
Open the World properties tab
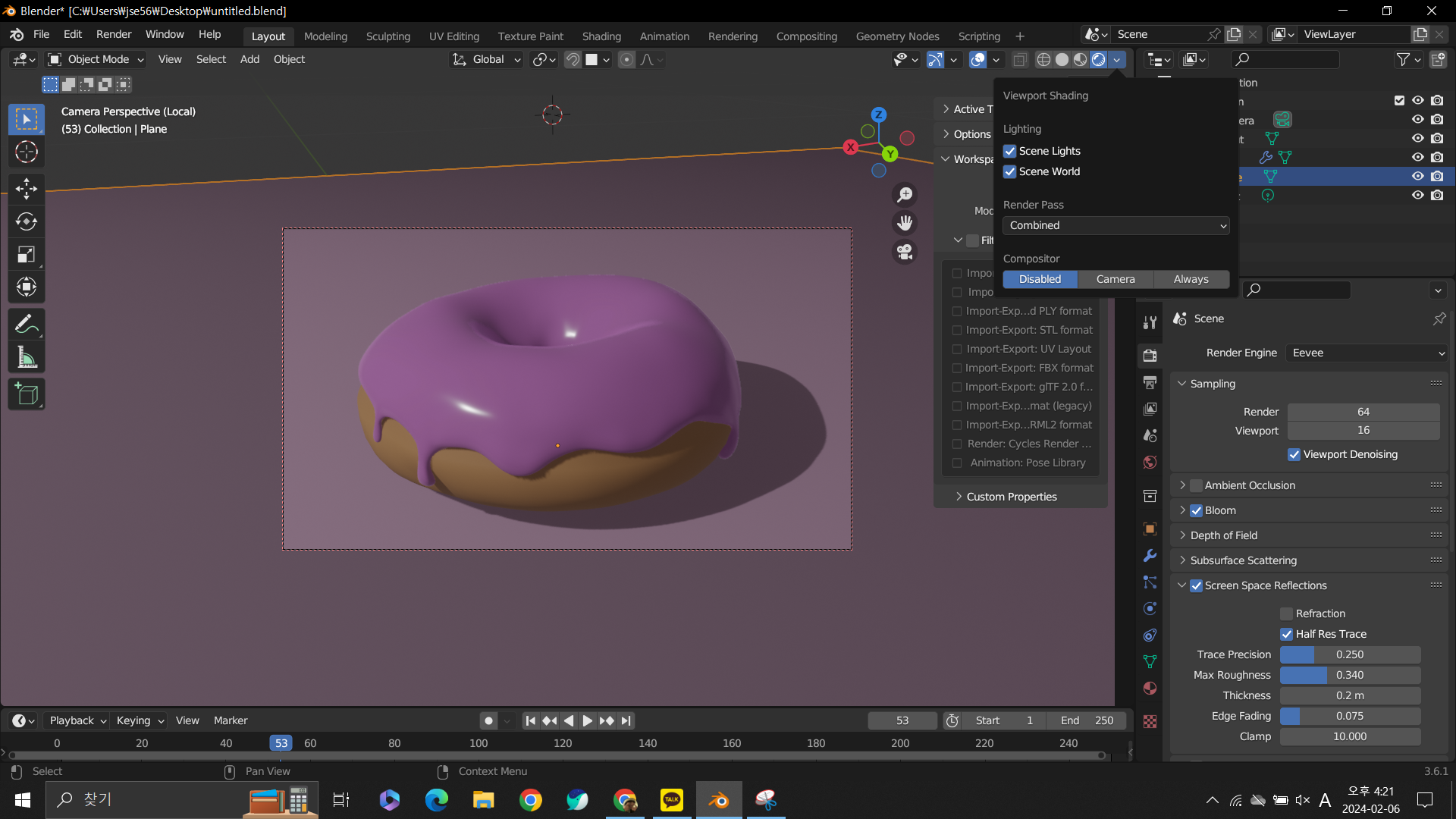(1150, 462)
